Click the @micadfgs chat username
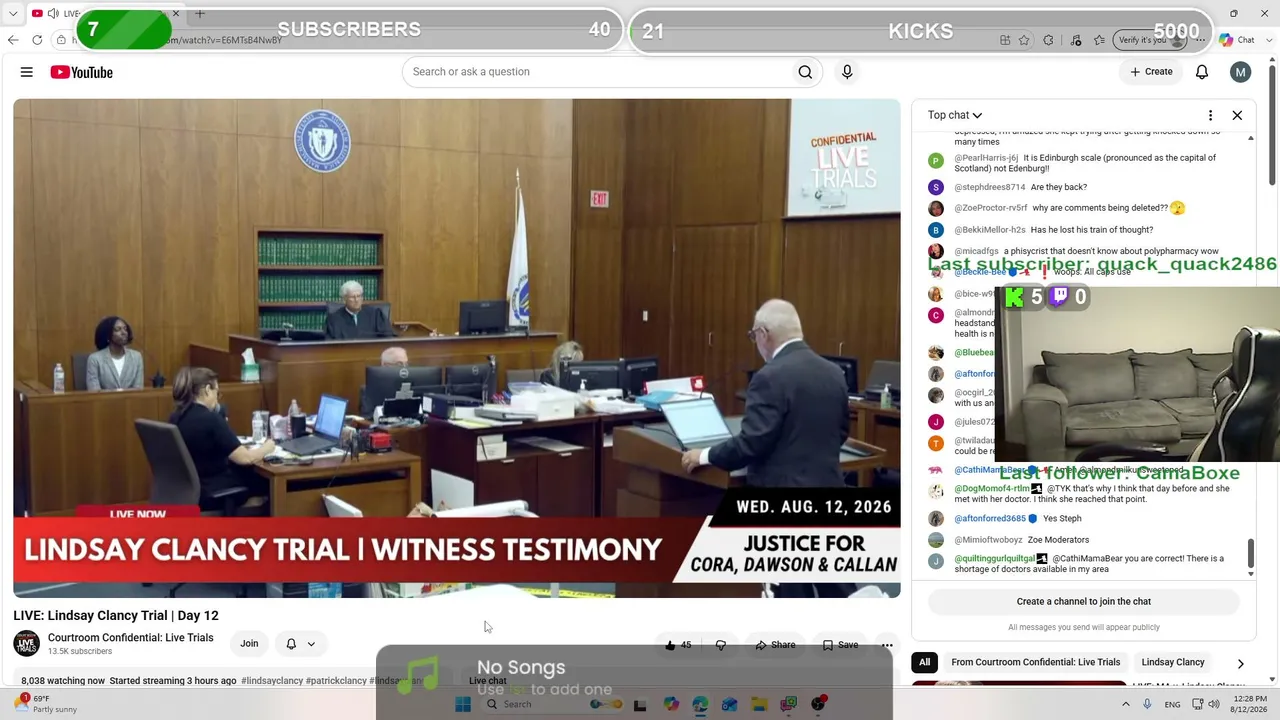Screen dimensions: 1280x720 pyautogui.click(x=976, y=251)
